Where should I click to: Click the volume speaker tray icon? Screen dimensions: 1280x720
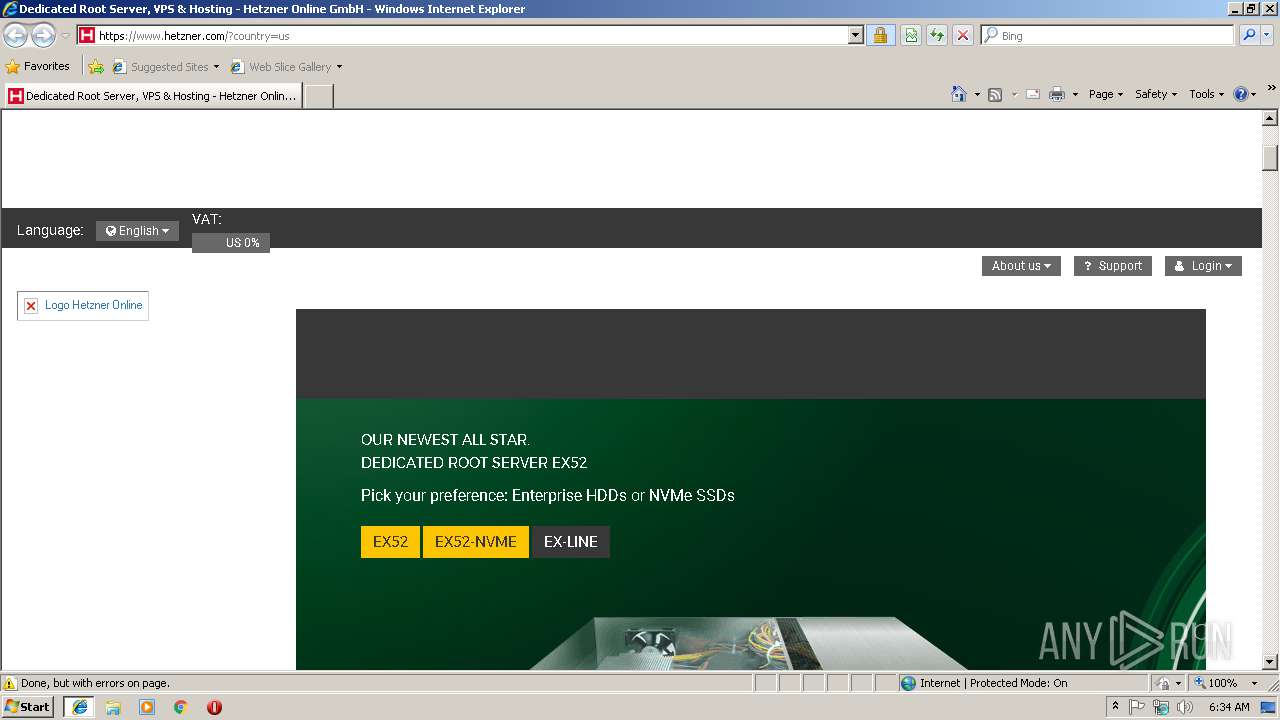1185,707
